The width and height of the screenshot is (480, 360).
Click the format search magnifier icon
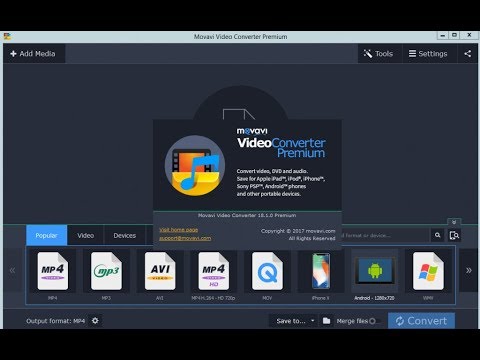438,235
